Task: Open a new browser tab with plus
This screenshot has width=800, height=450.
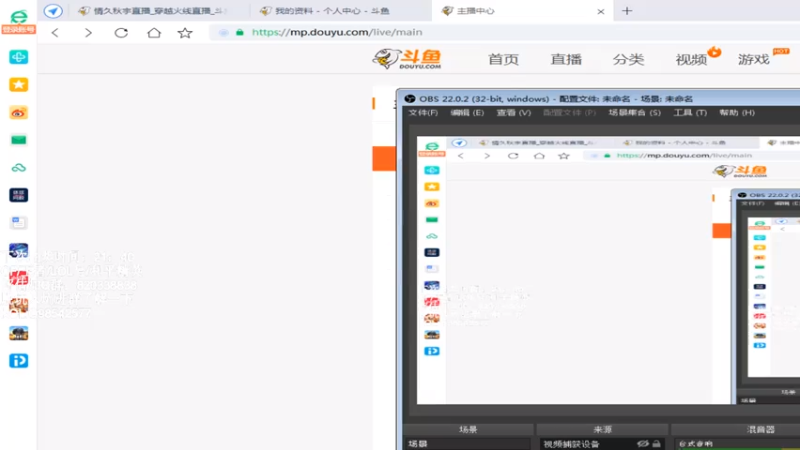Action: [x=627, y=11]
